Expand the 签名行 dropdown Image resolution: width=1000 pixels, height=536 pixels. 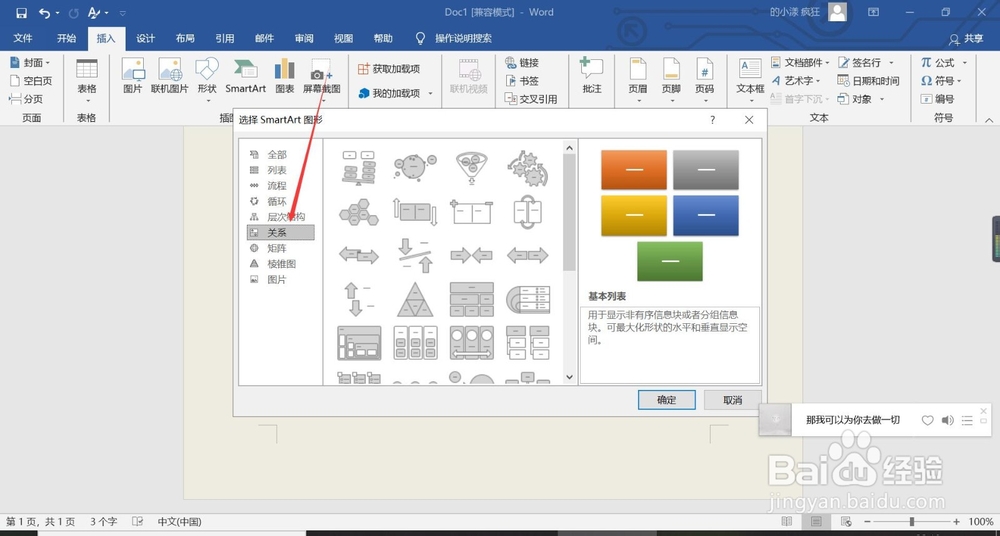[x=891, y=63]
